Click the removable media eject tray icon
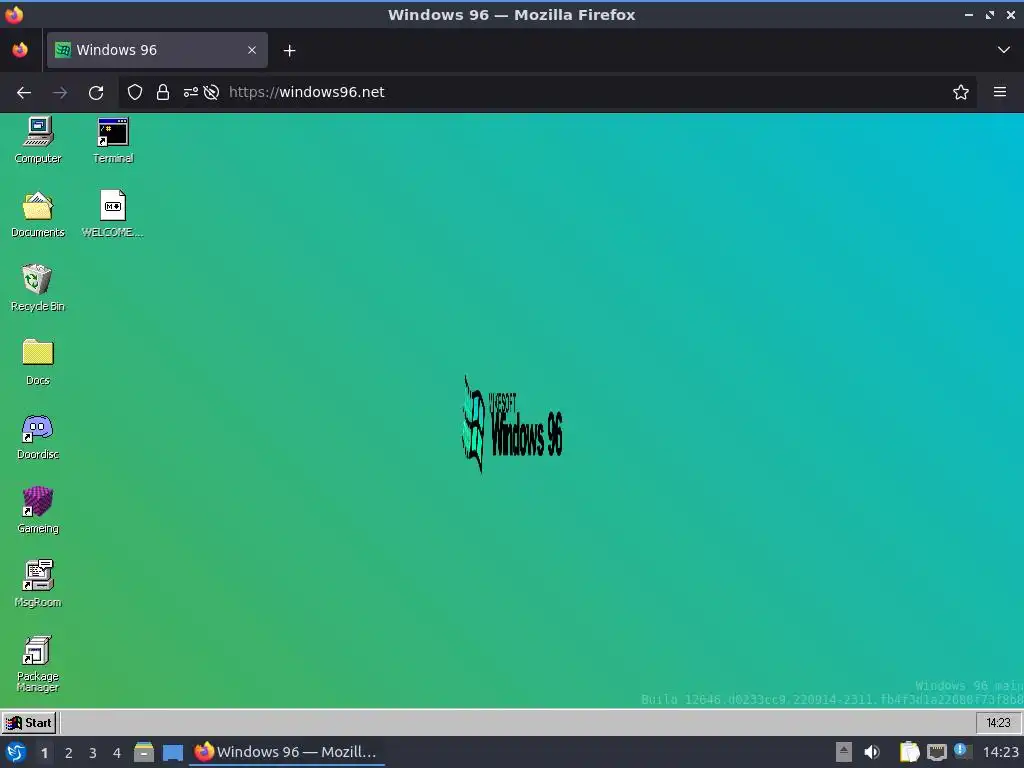Viewport: 1024px width, 768px height. point(844,752)
